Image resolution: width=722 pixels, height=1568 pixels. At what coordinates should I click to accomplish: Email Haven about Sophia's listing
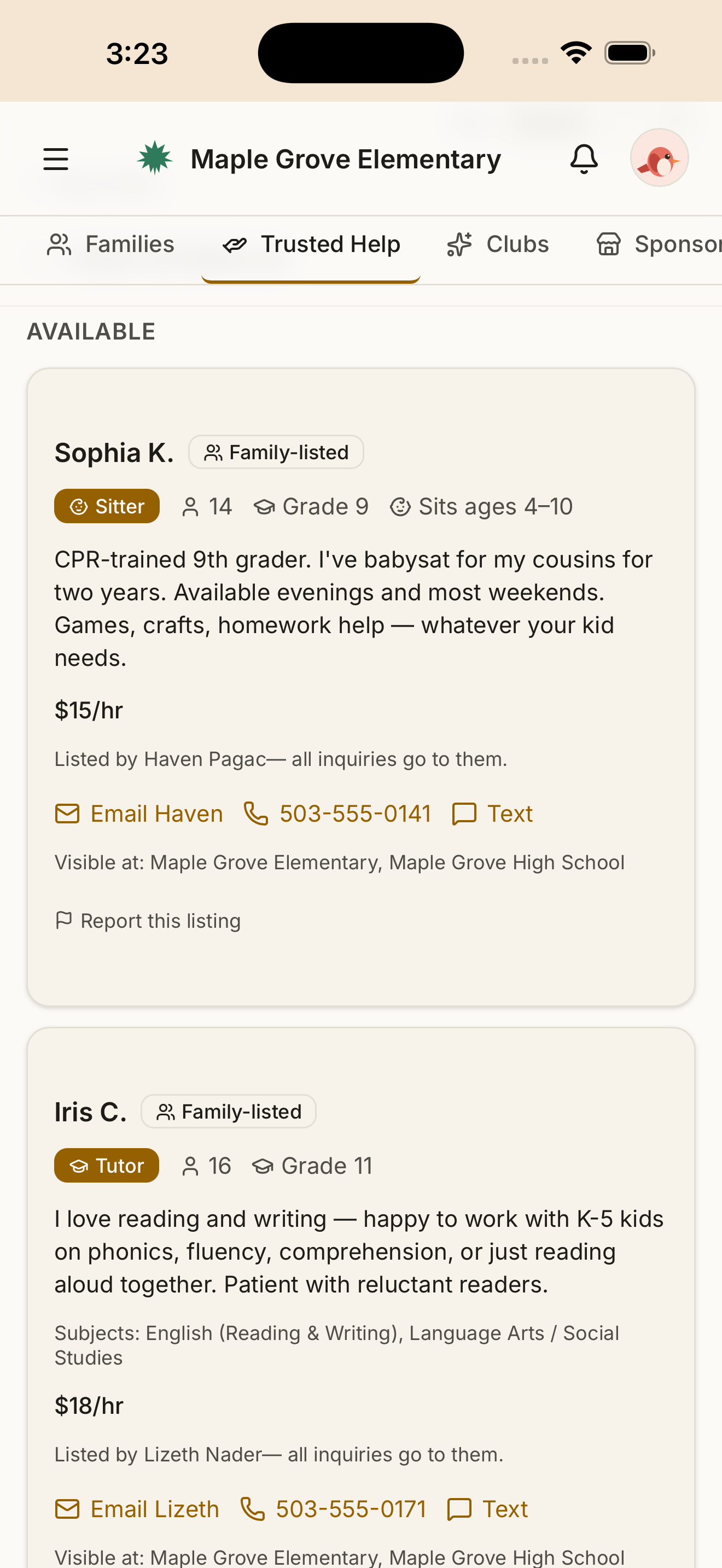[139, 814]
